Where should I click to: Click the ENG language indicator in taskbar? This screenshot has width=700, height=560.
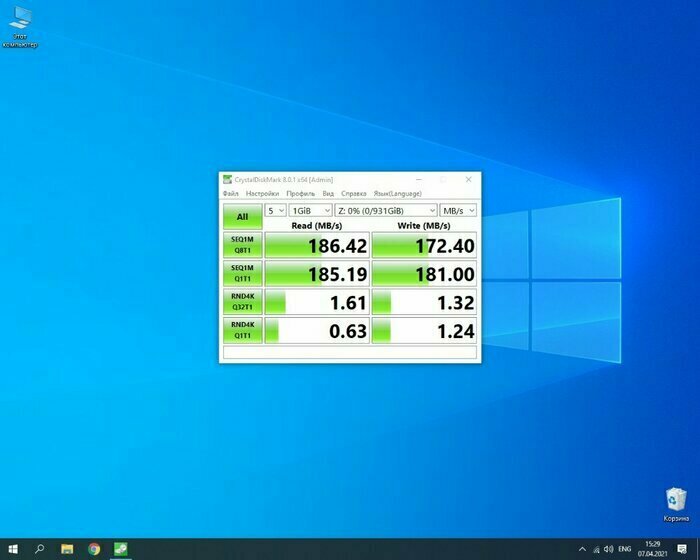coord(624,549)
